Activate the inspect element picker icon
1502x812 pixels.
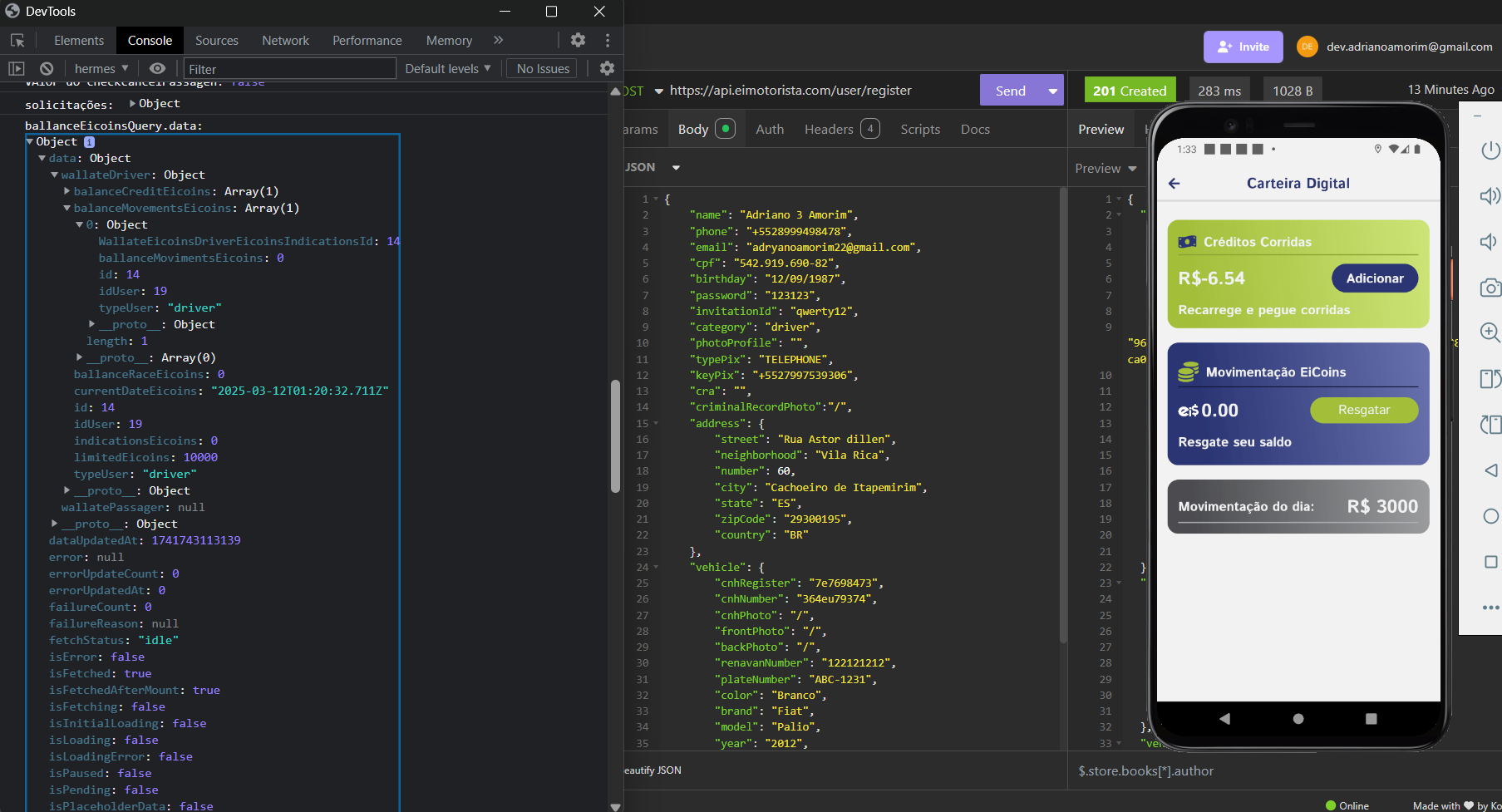click(17, 40)
